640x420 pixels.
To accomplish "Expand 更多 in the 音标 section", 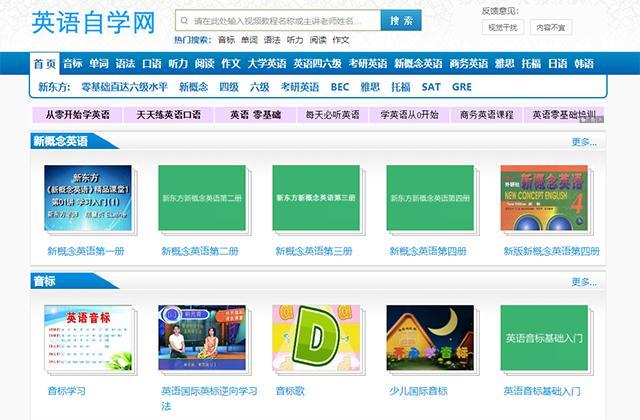I will click(x=583, y=282).
